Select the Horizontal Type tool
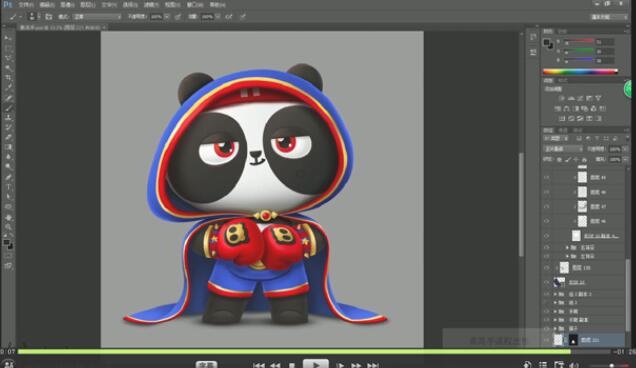This screenshot has height=368, width=636. click(x=8, y=187)
